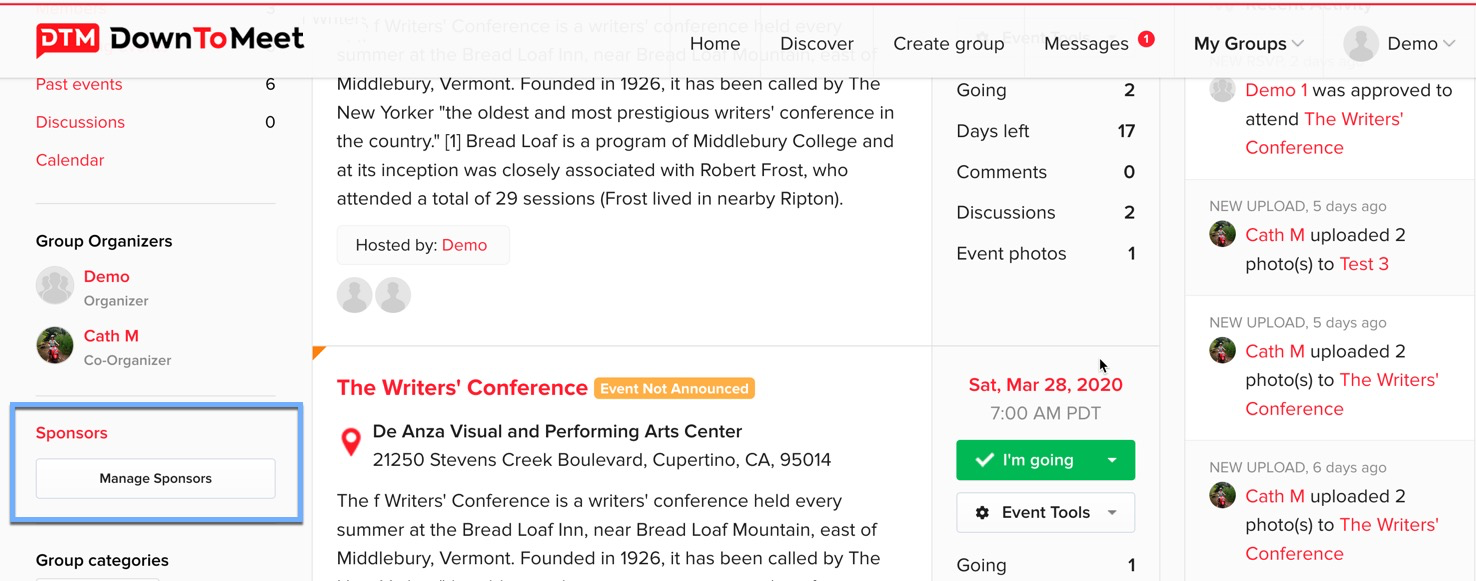Click the gear icon in Event Tools
The height and width of the screenshot is (581, 1476).
coord(982,512)
